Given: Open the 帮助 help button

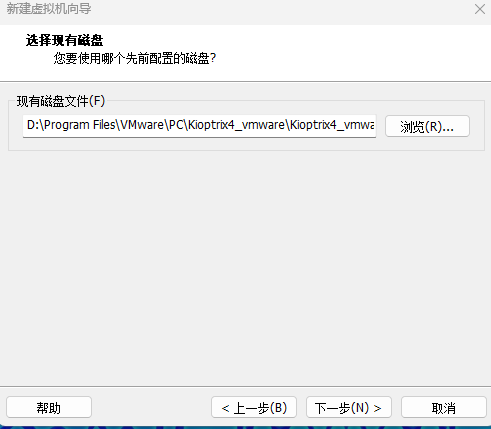Looking at the screenshot, I should point(49,407).
